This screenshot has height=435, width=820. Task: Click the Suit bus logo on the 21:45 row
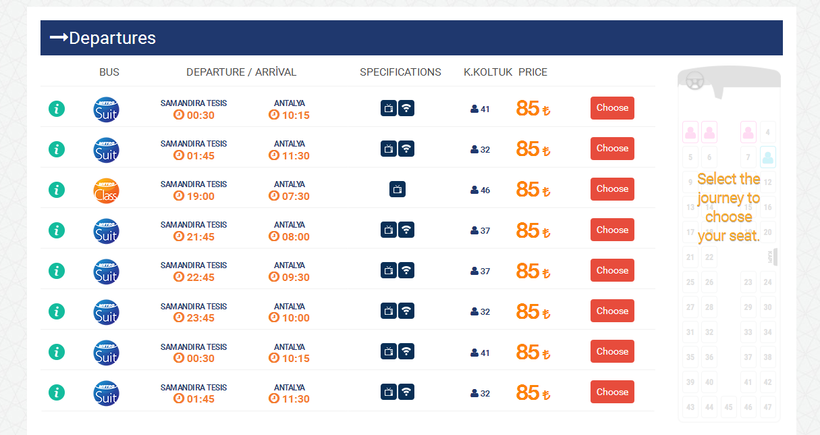106,230
